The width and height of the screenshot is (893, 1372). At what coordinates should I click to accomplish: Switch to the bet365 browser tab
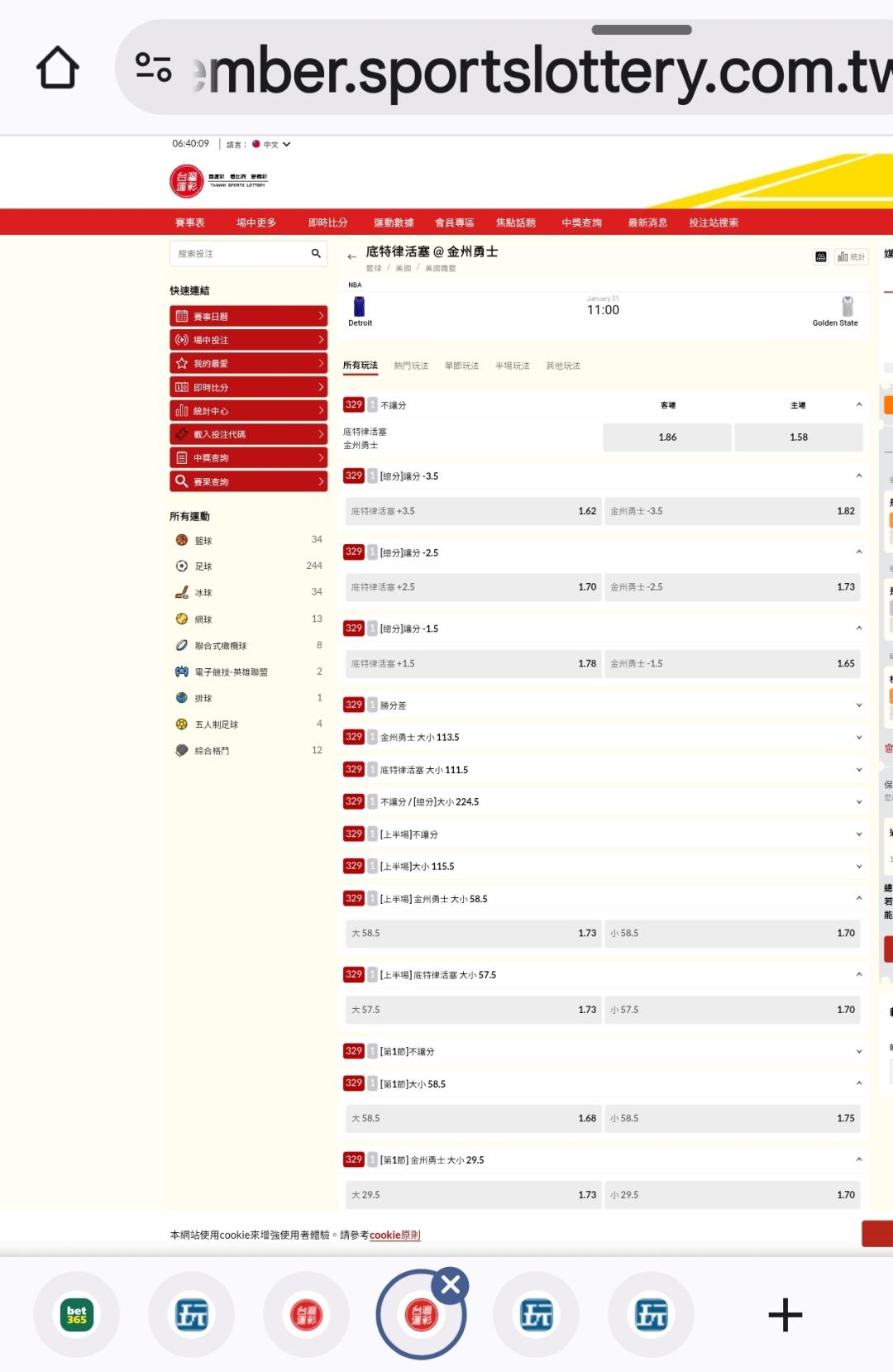(x=76, y=1315)
